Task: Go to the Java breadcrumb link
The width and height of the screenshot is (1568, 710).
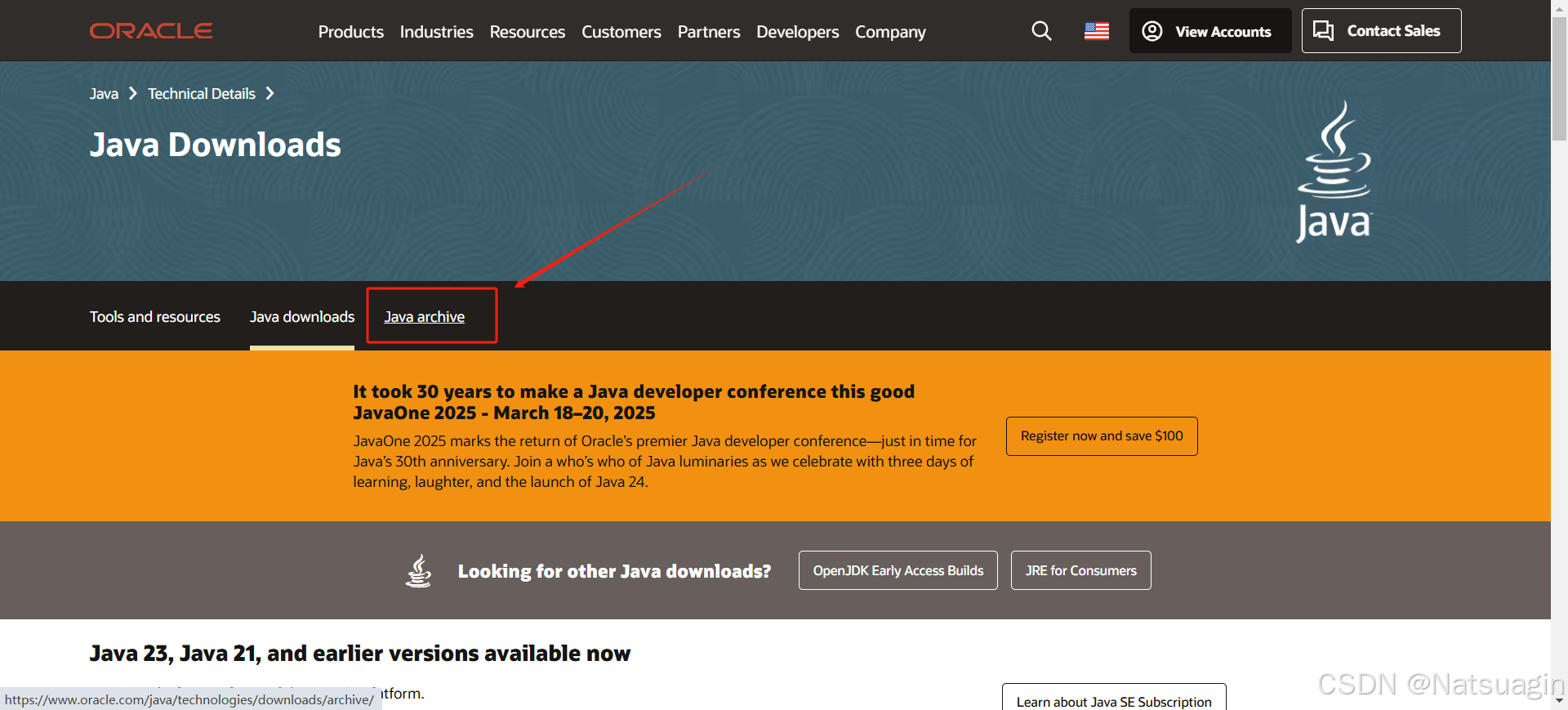Action: [x=104, y=94]
